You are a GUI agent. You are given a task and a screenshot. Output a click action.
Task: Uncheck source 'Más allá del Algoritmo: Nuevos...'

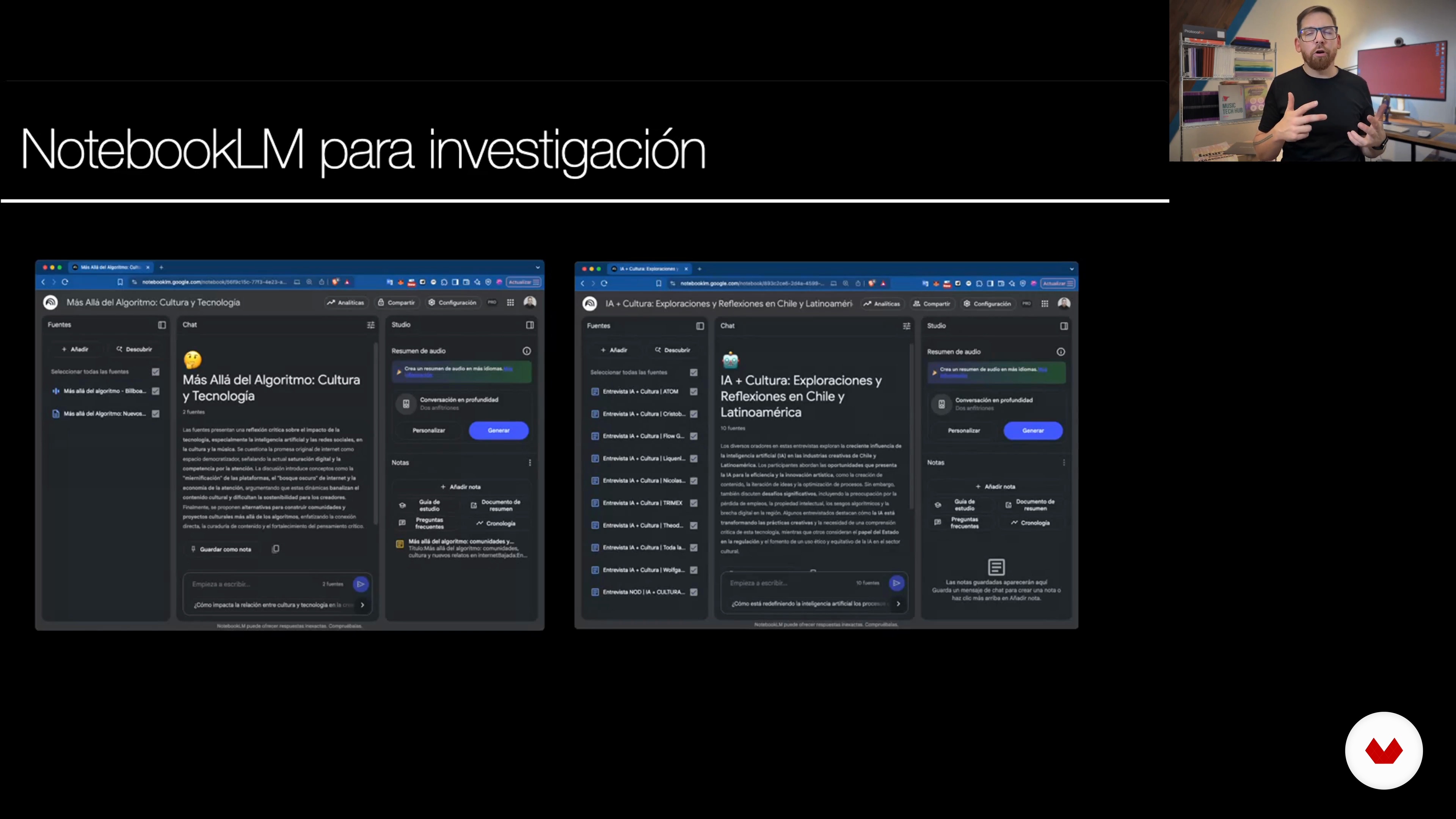[155, 414]
